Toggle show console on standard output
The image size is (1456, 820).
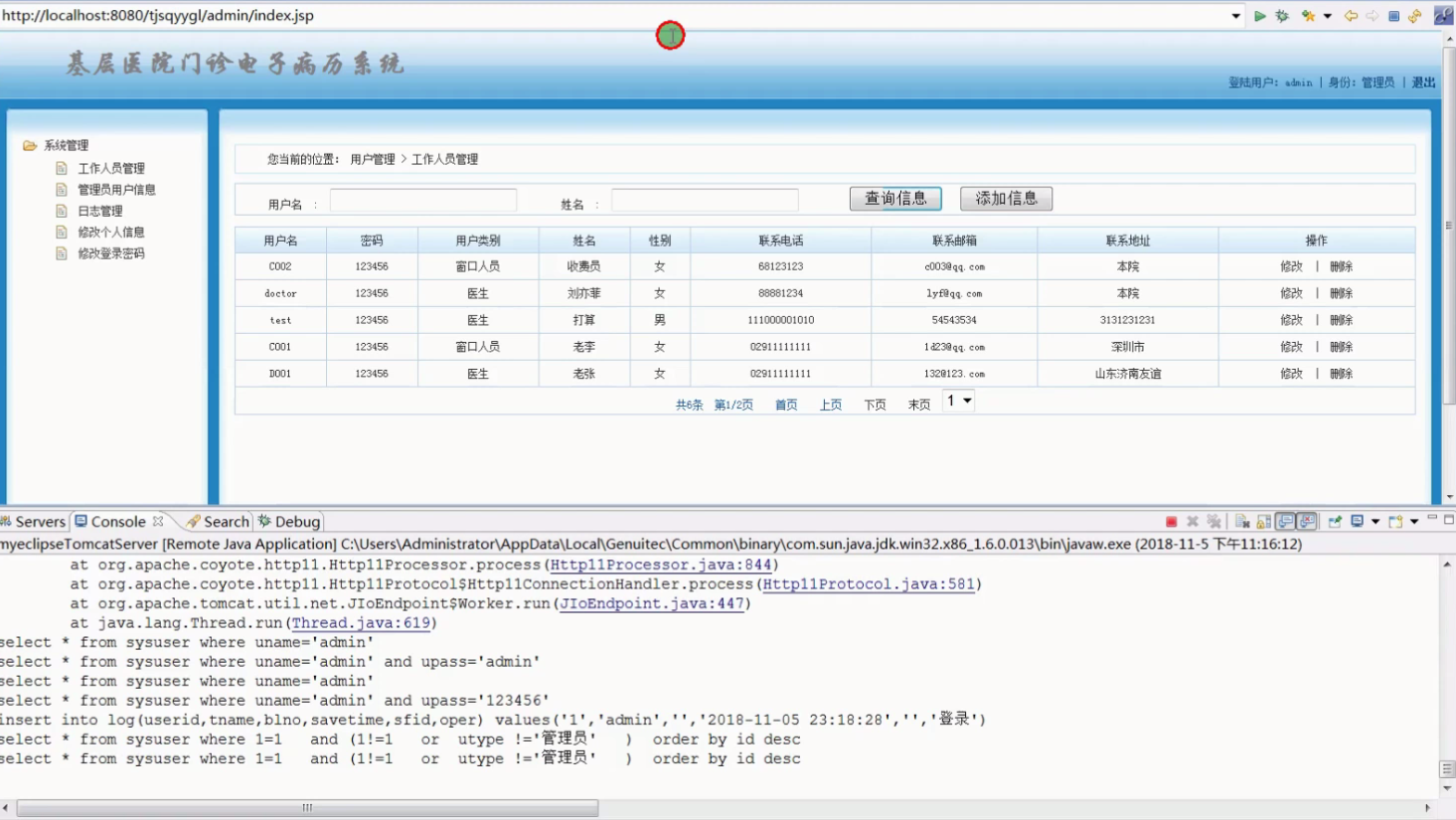(1286, 522)
